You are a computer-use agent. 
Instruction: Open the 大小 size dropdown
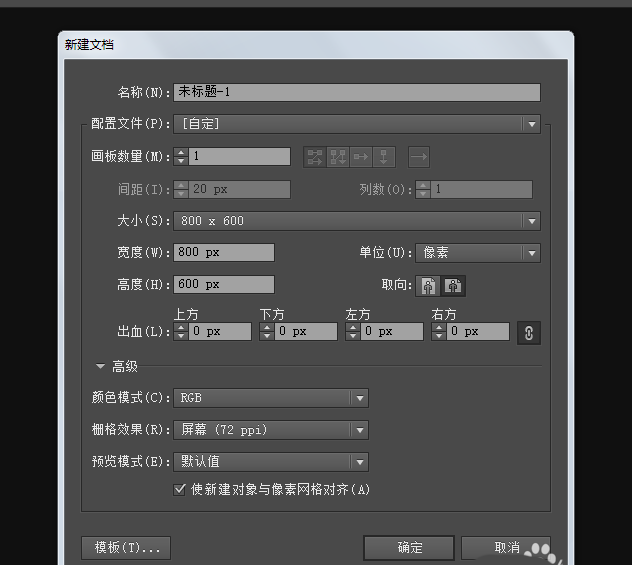(357, 221)
